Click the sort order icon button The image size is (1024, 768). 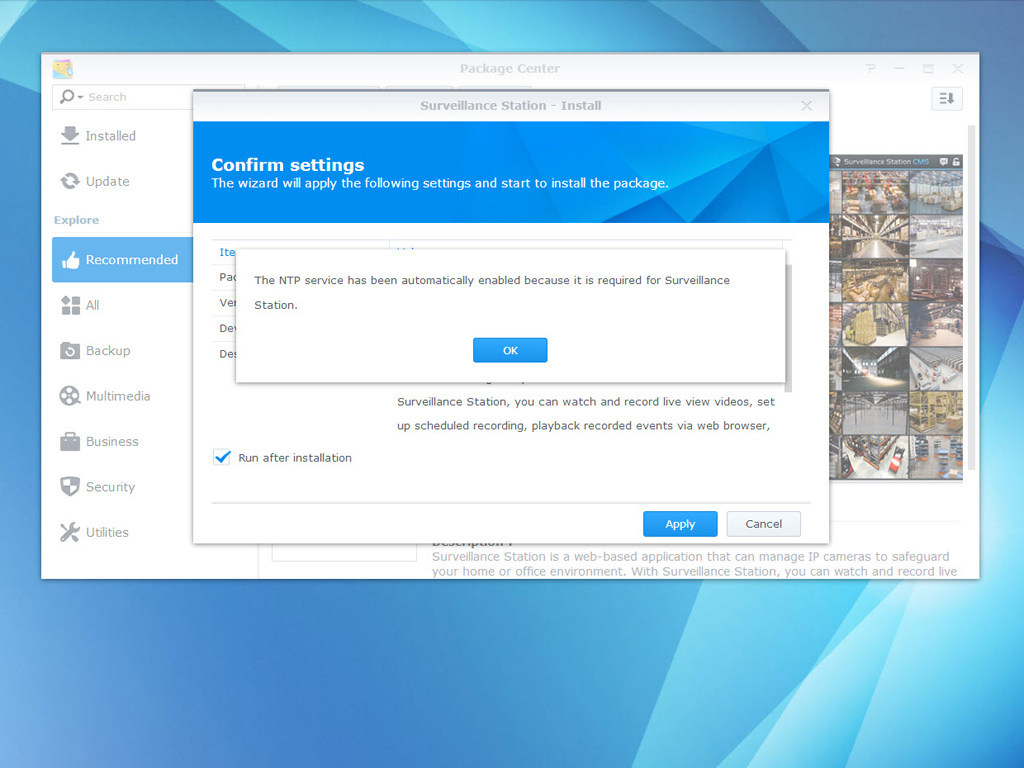(x=946, y=99)
